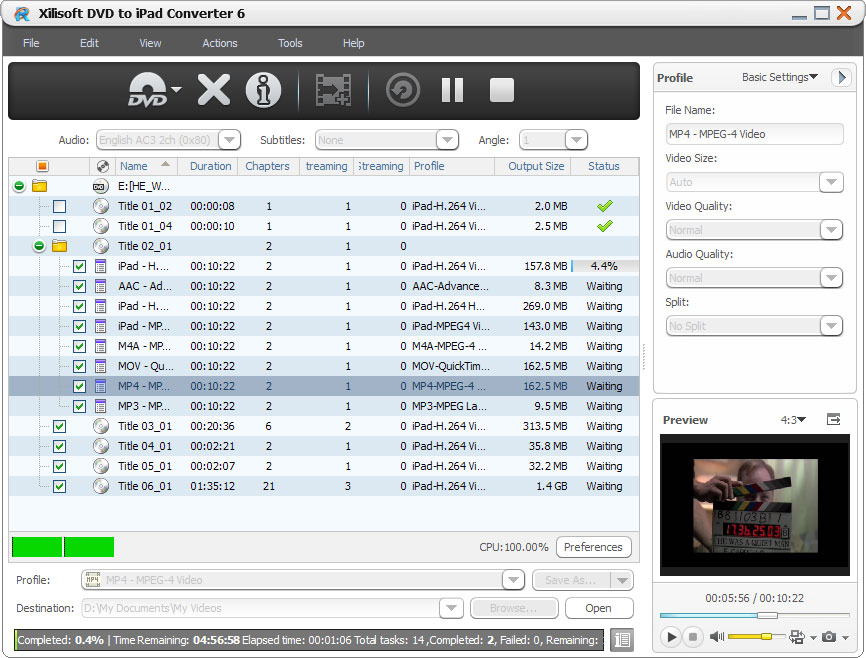Mute preview via the speaker icon
Image resolution: width=866 pixels, height=658 pixels.
716,637
